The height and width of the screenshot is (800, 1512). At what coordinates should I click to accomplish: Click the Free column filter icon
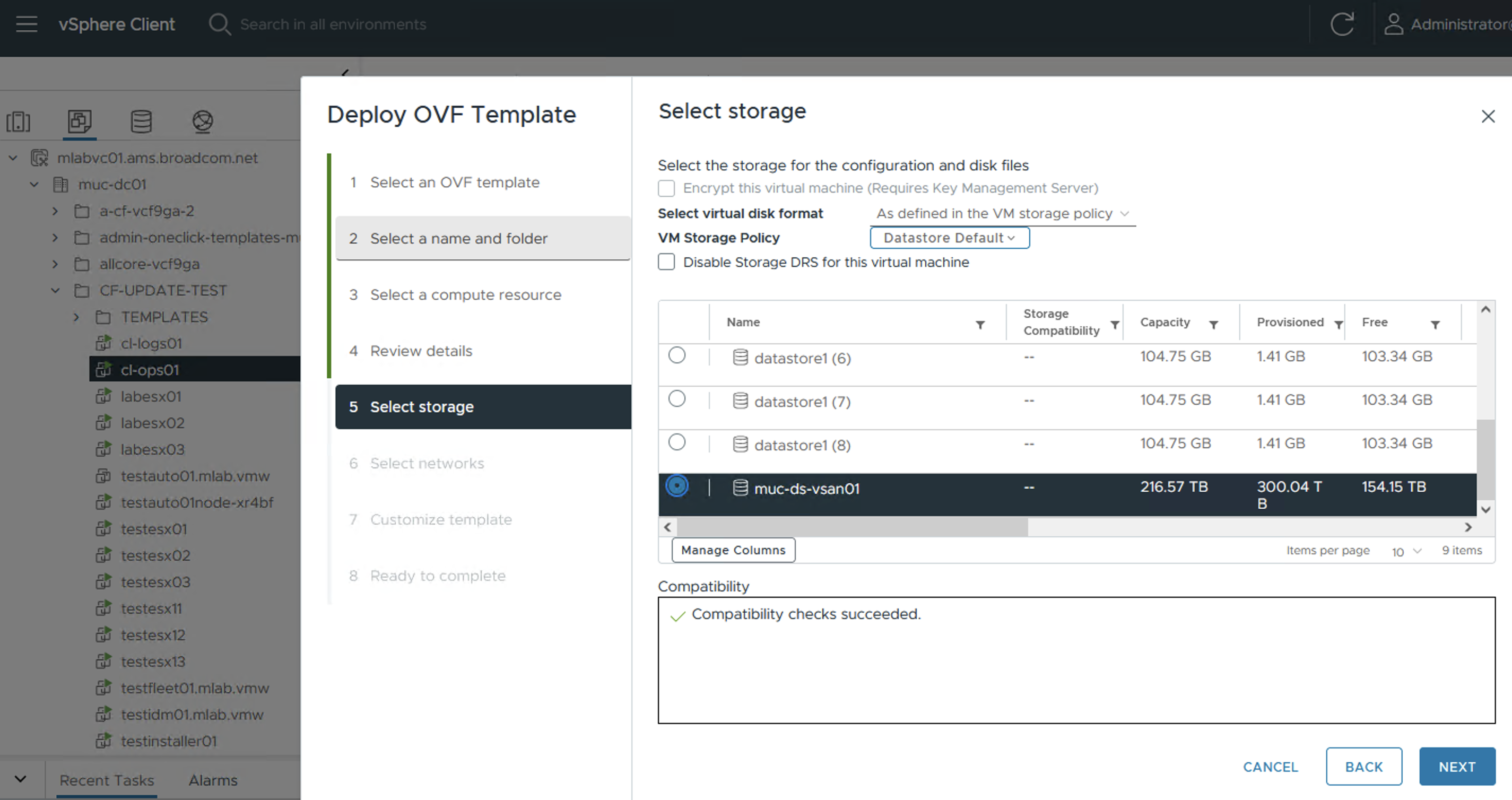pyautogui.click(x=1435, y=325)
